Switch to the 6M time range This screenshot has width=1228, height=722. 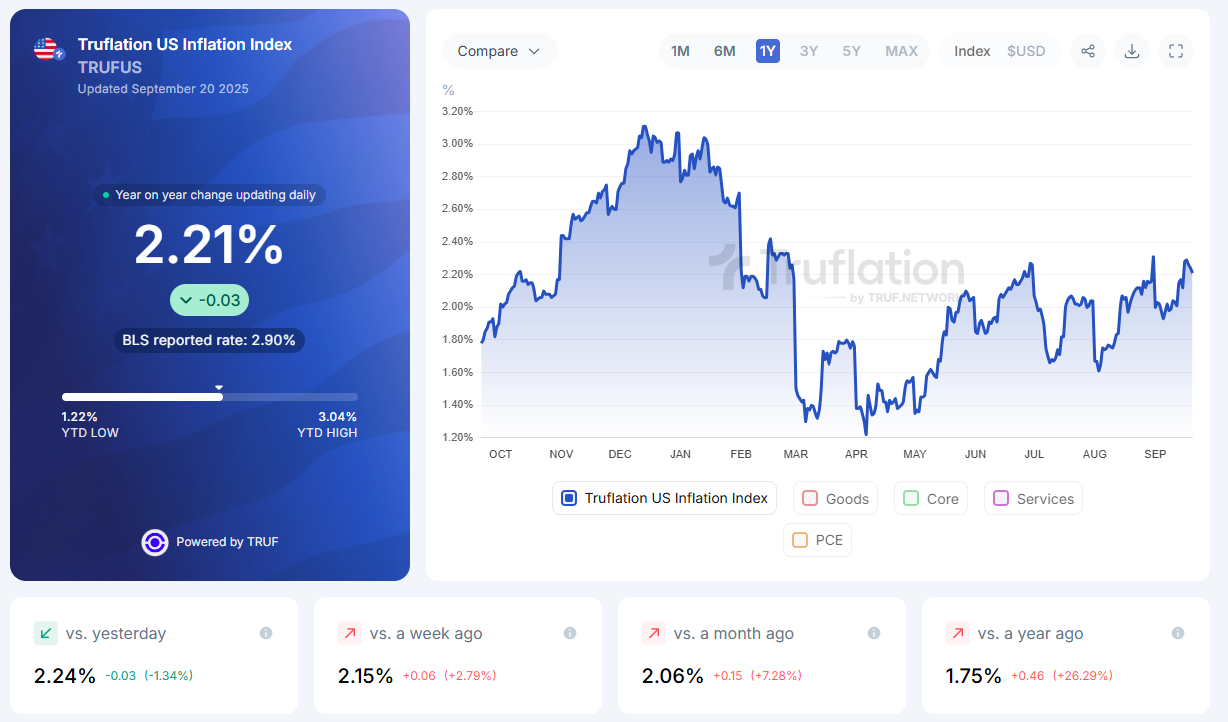tap(724, 51)
